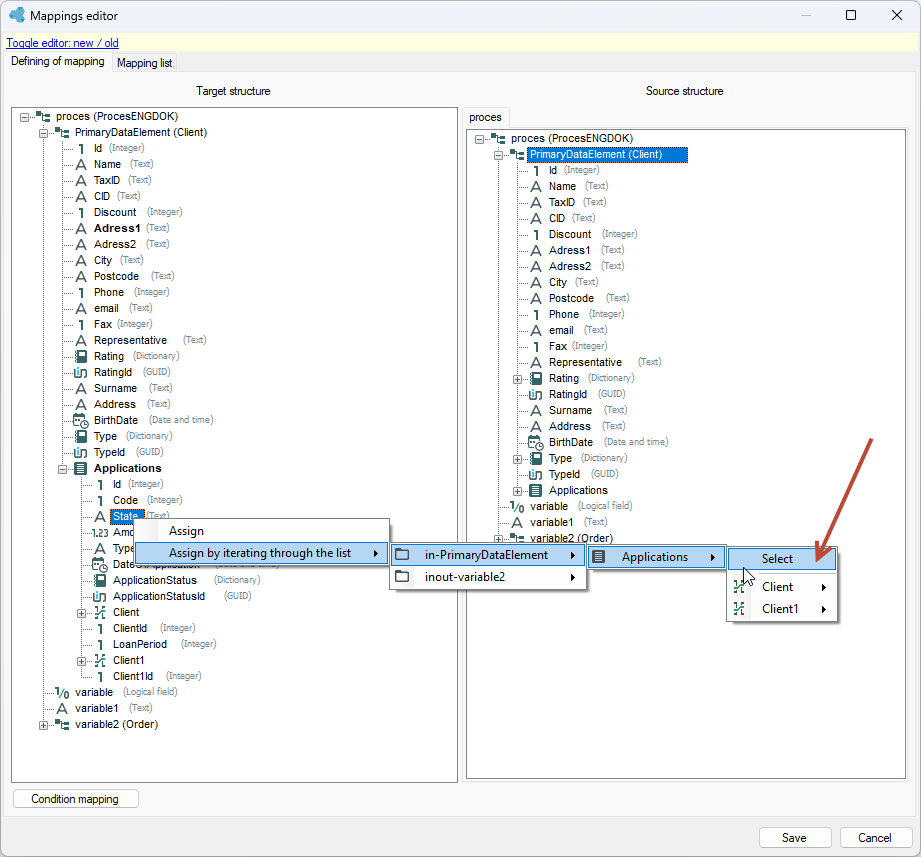921x857 pixels.
Task: Collapse the Applications node in Target structure
Action: click(x=62, y=469)
